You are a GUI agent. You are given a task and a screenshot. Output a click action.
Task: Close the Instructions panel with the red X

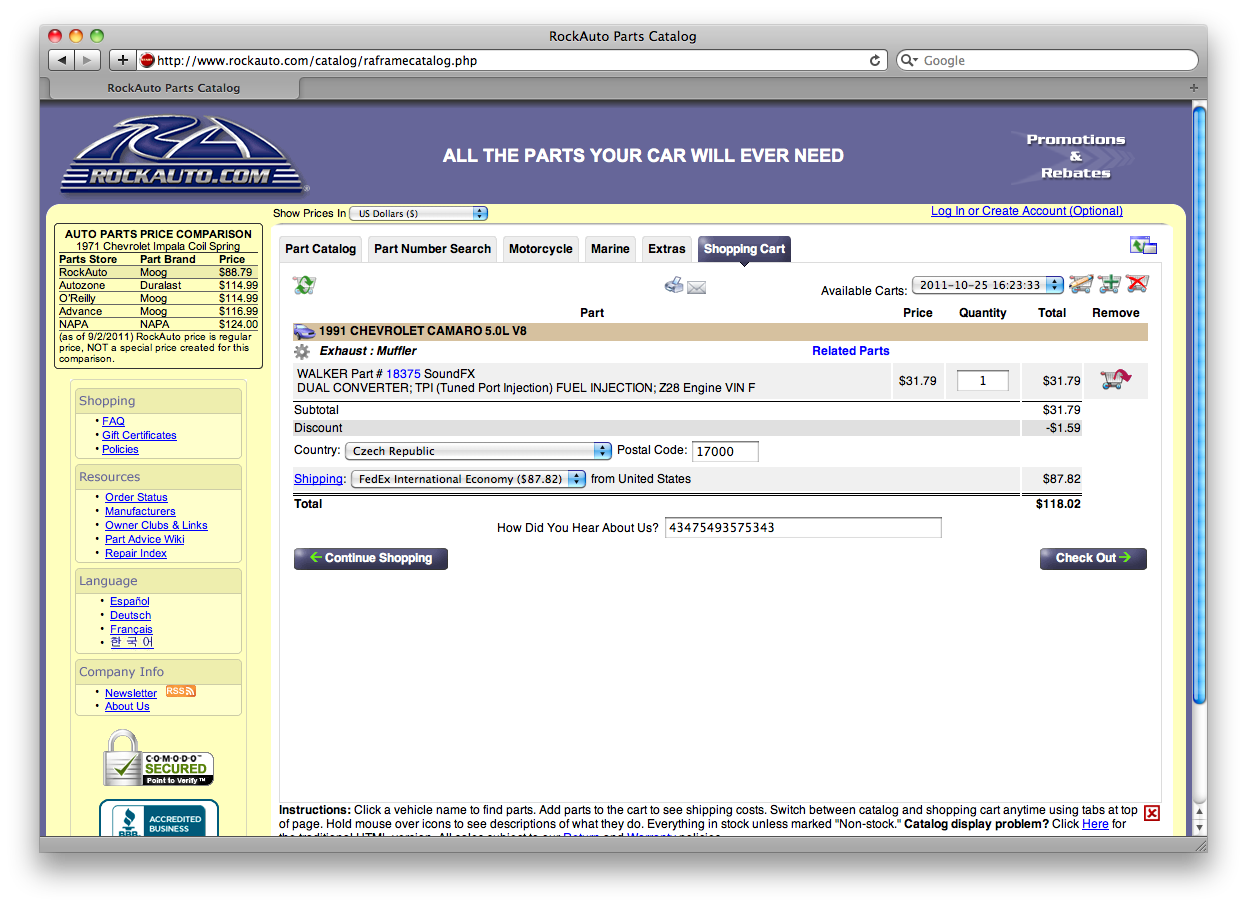pos(1152,813)
